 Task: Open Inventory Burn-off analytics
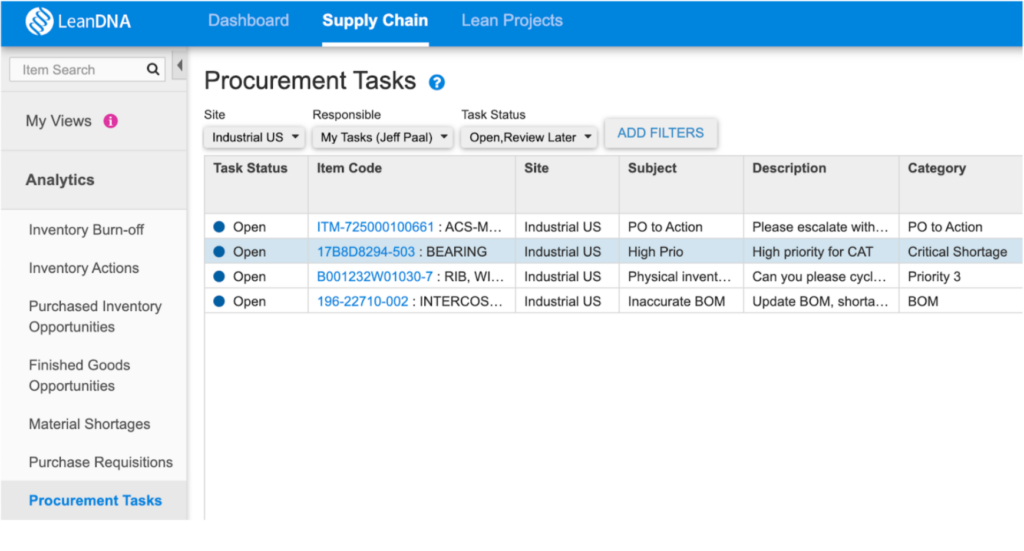[x=86, y=230]
